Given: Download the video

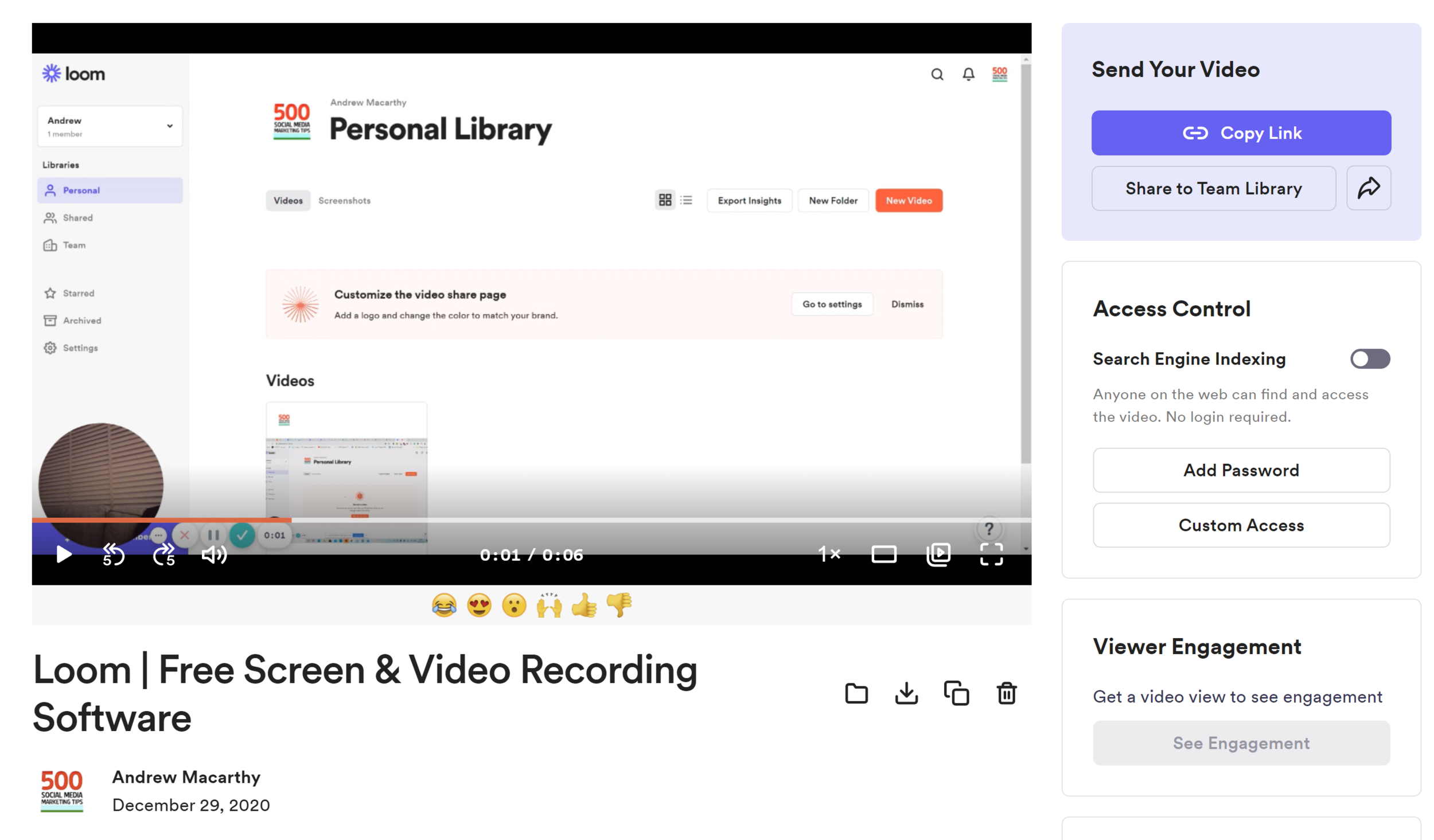Looking at the screenshot, I should (x=906, y=693).
